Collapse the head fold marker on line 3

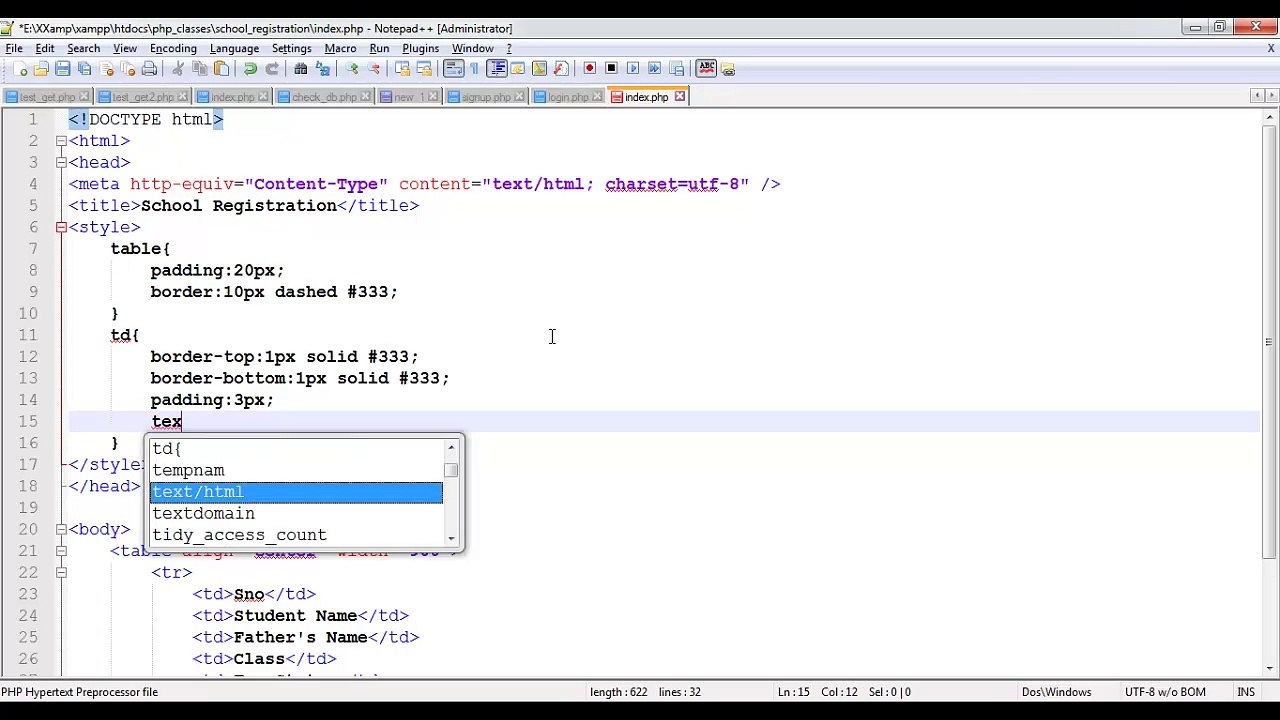pos(61,163)
